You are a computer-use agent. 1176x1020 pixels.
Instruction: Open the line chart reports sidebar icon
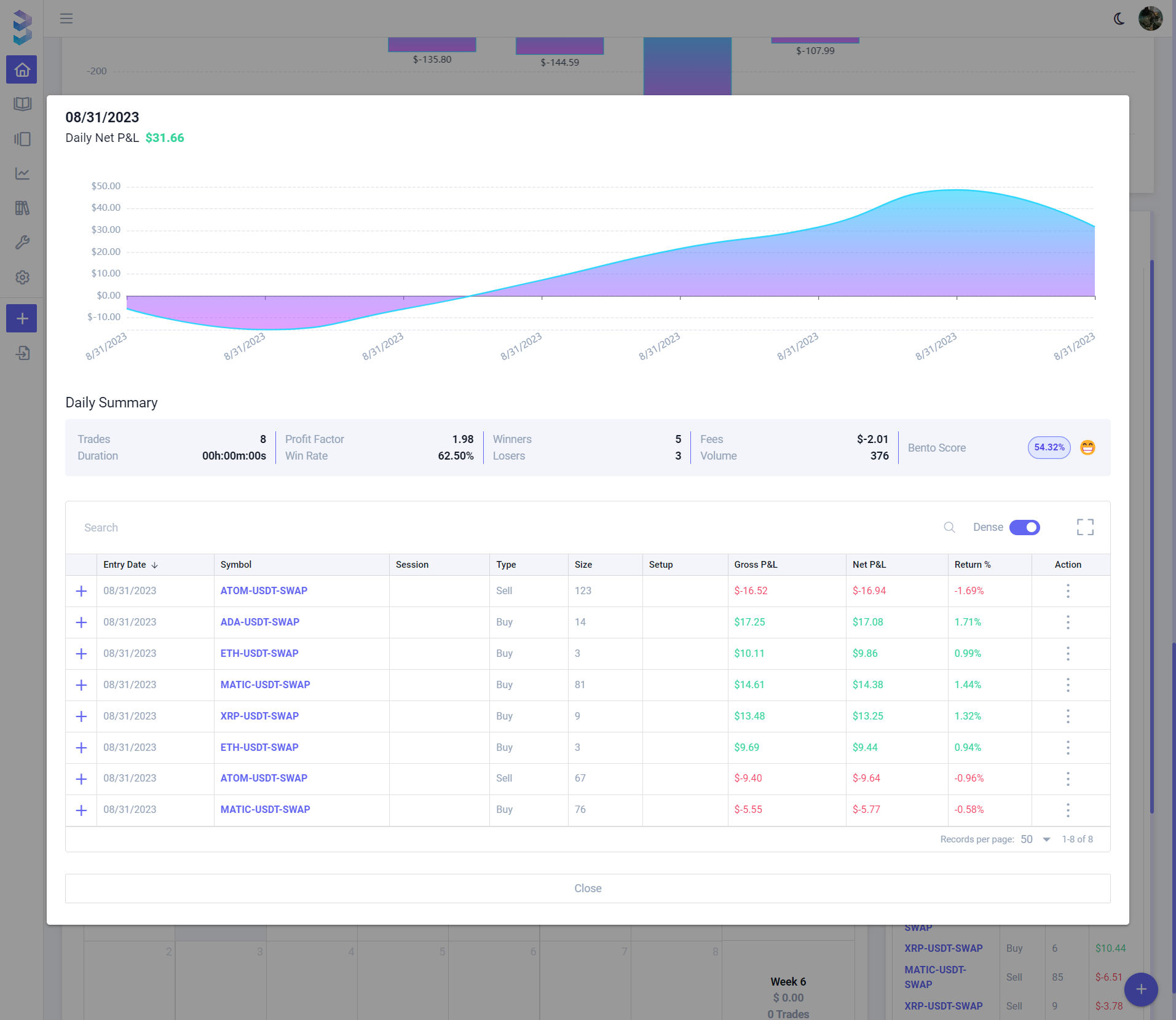[x=22, y=174]
